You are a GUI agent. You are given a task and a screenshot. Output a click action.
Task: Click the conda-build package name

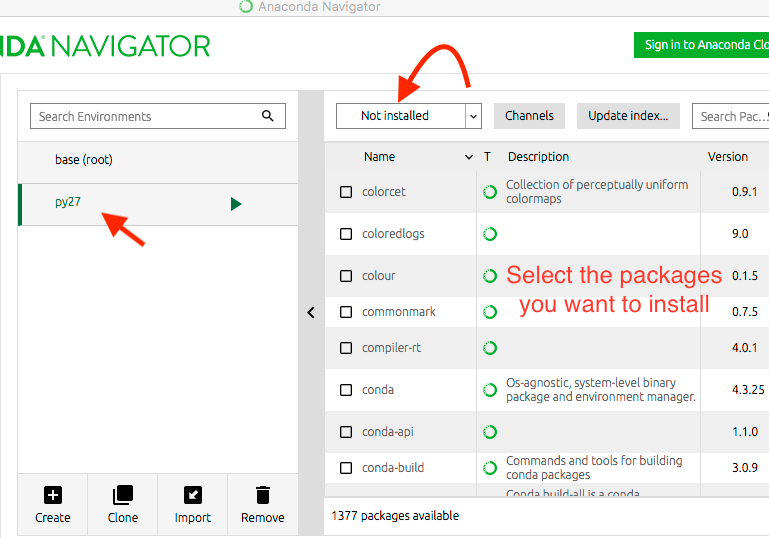392,468
